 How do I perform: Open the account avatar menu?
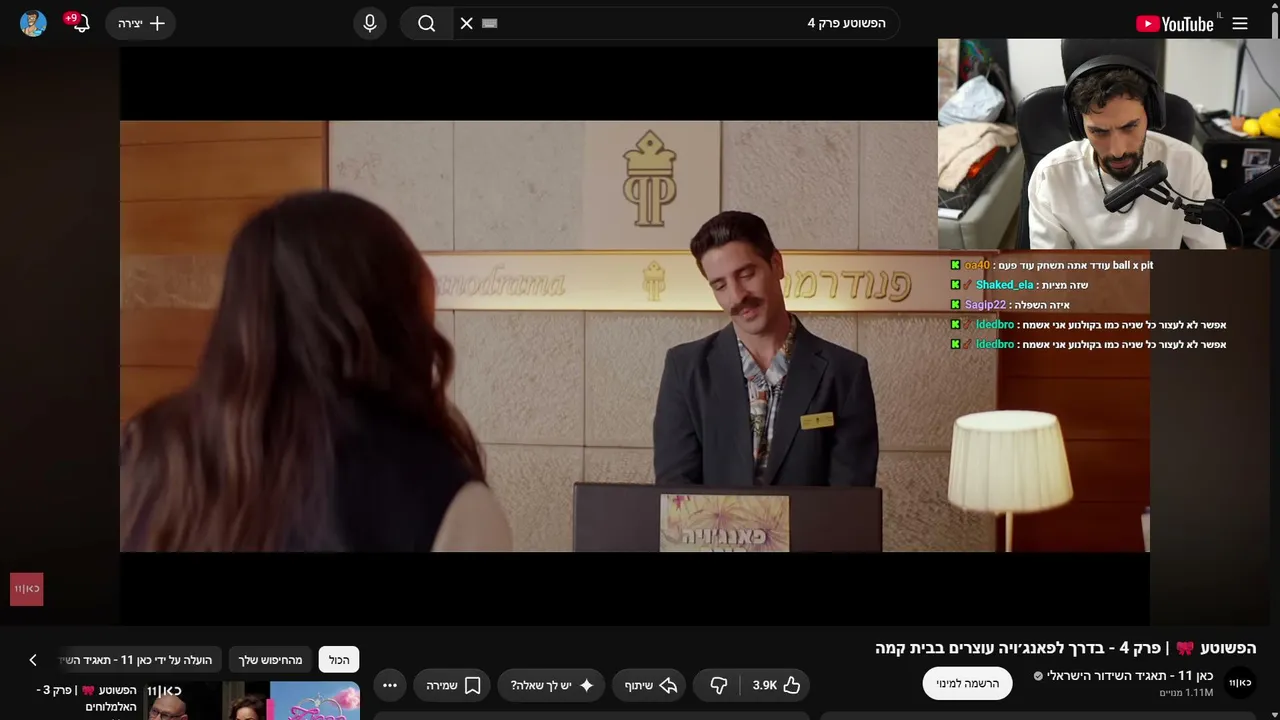click(33, 23)
